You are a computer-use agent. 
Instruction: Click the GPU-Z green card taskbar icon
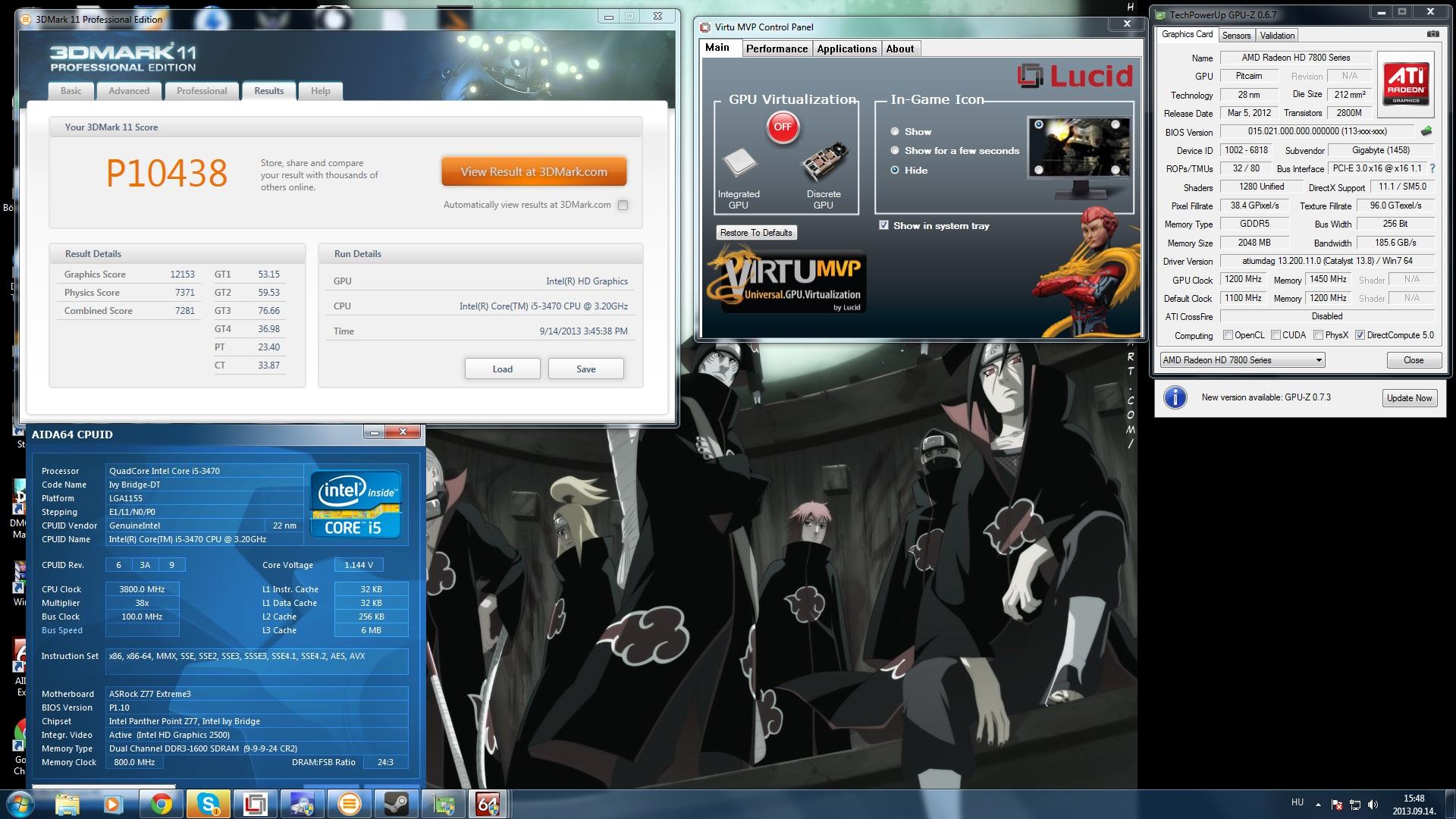coord(442,804)
